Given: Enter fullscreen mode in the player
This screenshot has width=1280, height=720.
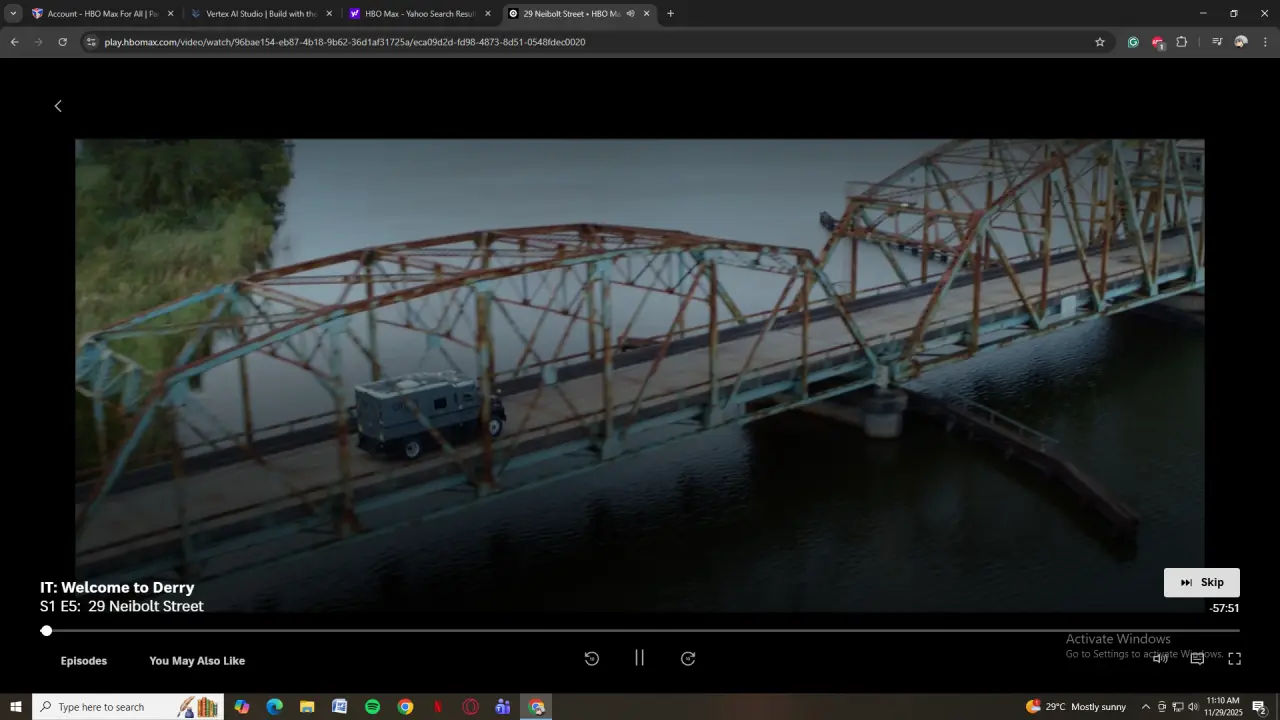Looking at the screenshot, I should (1234, 659).
